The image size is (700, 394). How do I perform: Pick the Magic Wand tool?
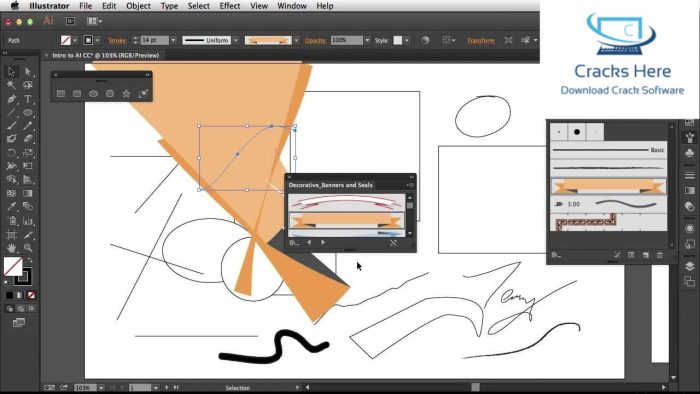[x=12, y=85]
